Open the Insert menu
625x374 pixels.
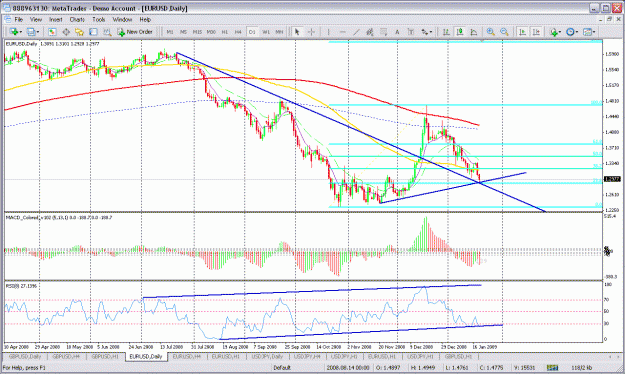pos(56,19)
